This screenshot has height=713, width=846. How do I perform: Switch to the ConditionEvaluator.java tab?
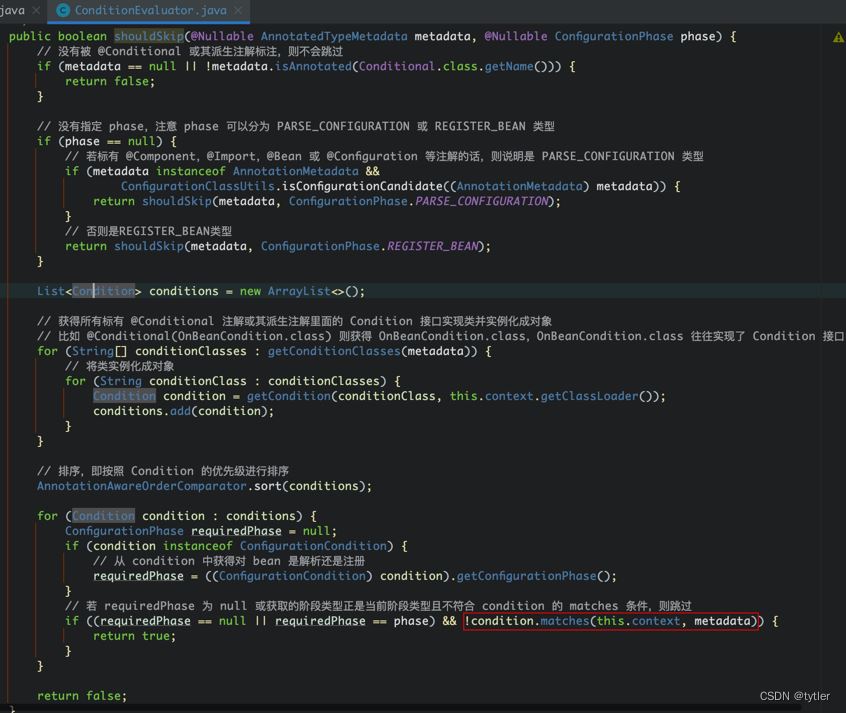[150, 10]
